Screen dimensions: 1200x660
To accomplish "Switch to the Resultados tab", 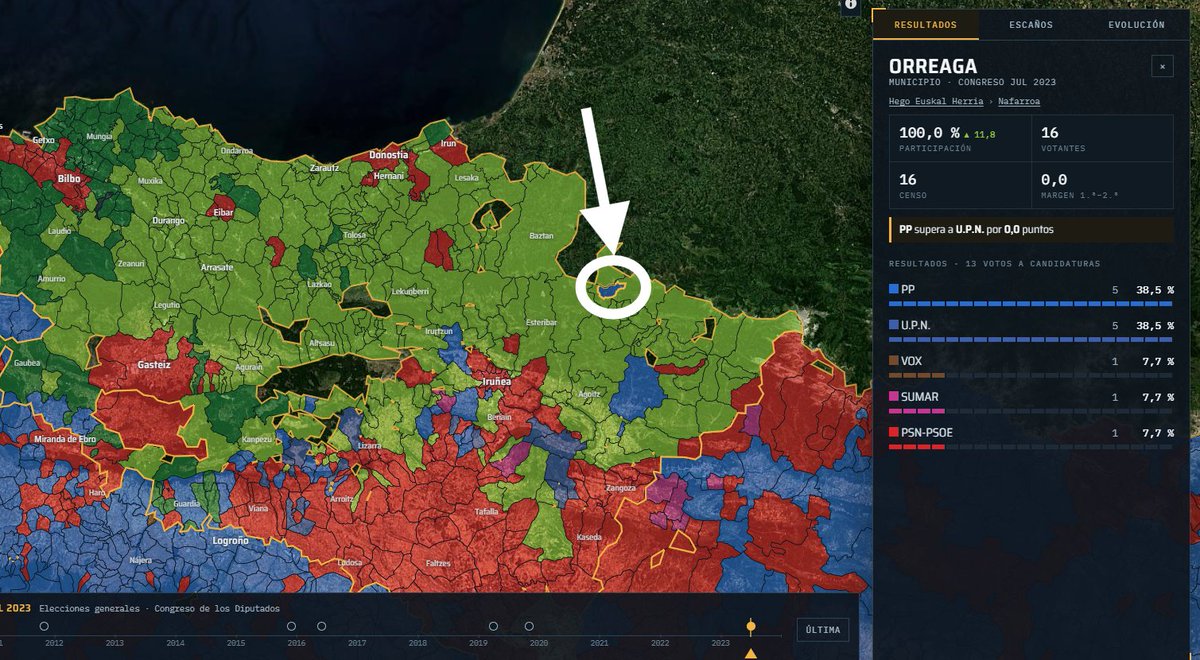I will tap(926, 25).
